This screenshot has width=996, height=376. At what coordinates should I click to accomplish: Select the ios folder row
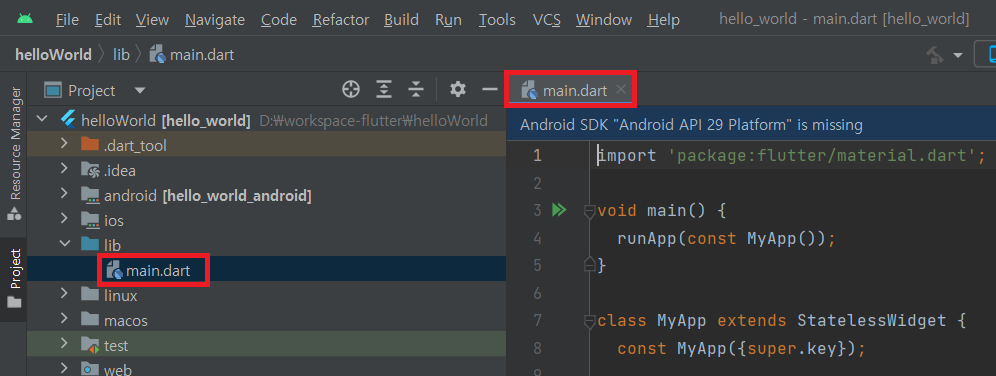pyautogui.click(x=267, y=220)
